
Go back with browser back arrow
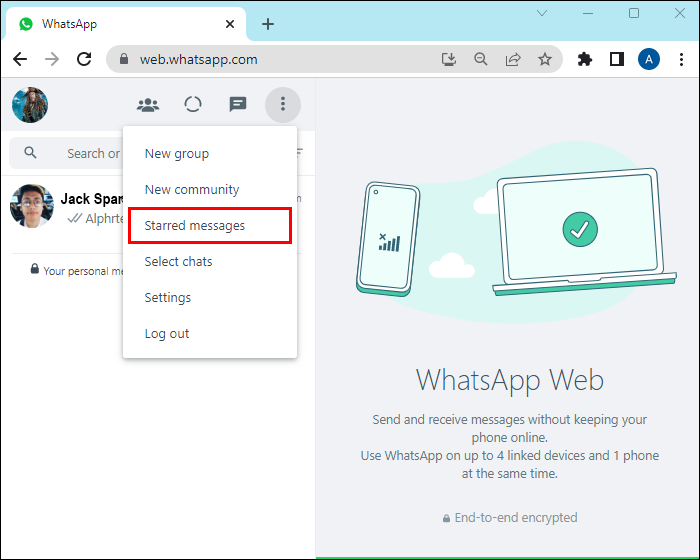coord(20,59)
